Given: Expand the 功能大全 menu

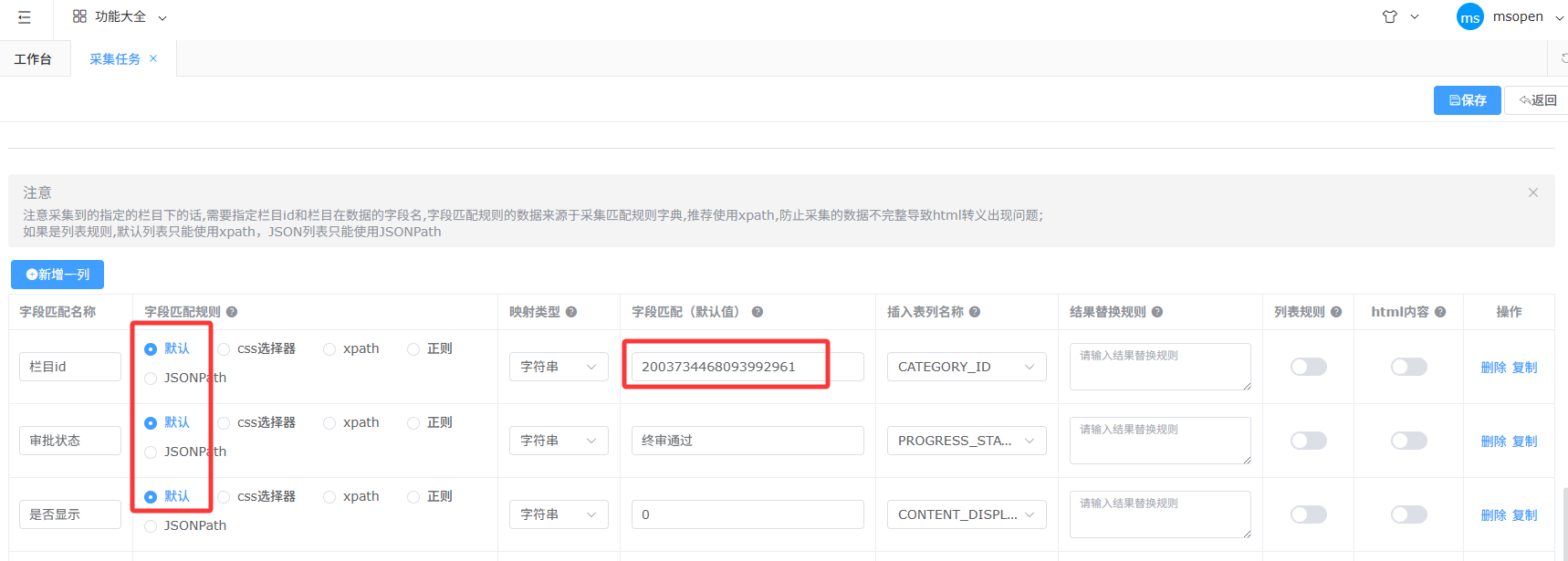Looking at the screenshot, I should point(120,17).
